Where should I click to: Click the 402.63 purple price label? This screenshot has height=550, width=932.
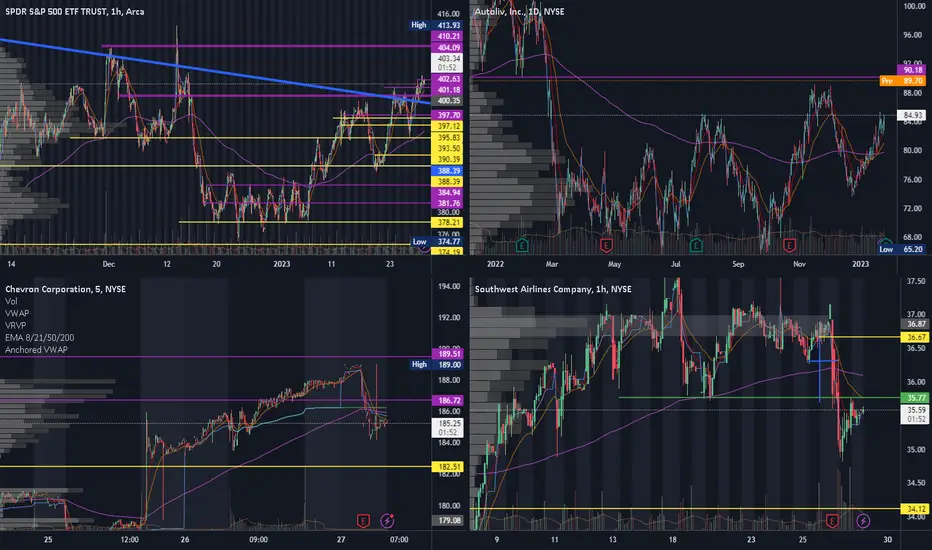(x=448, y=78)
